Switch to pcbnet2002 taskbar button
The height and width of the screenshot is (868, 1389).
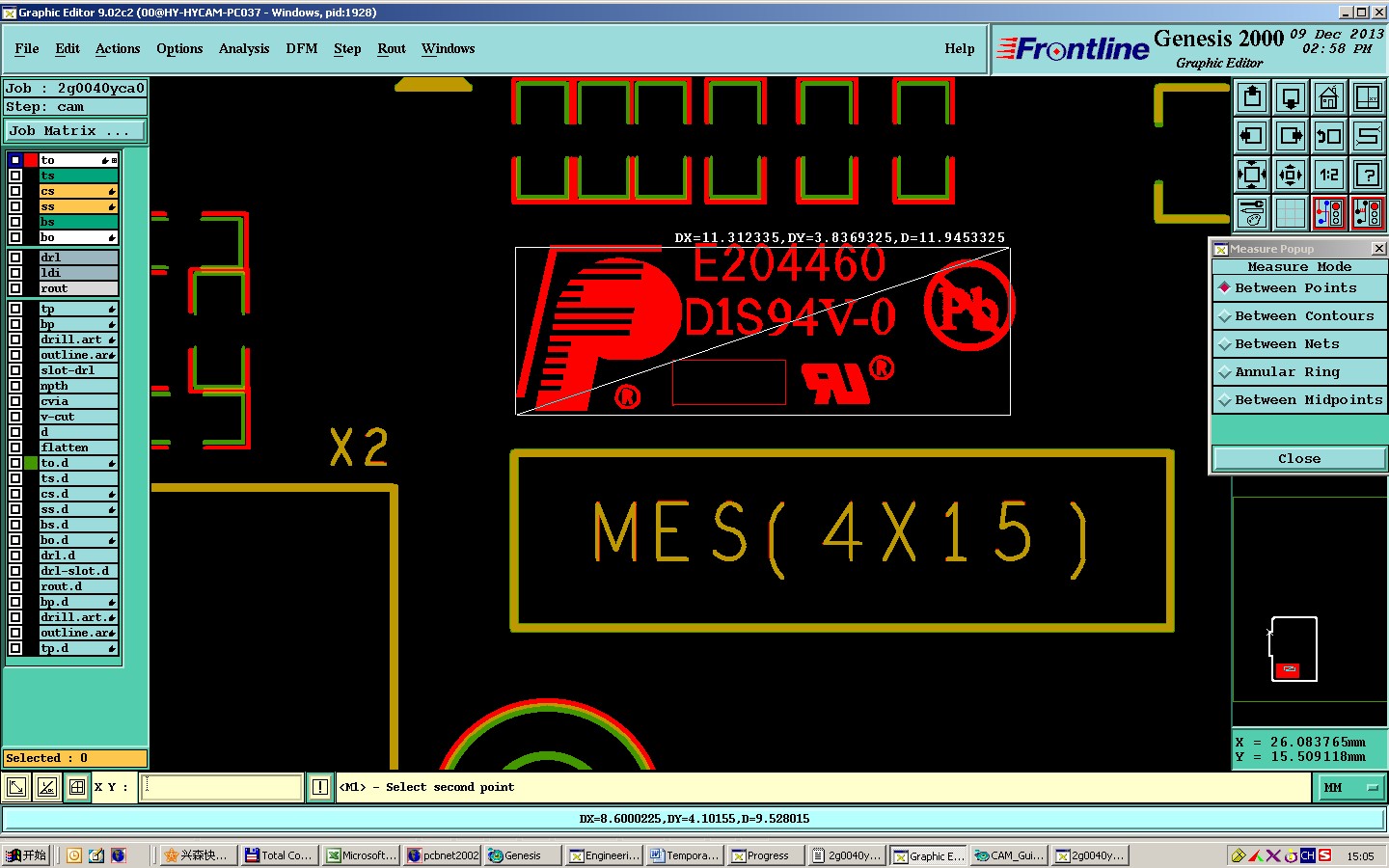pos(443,855)
